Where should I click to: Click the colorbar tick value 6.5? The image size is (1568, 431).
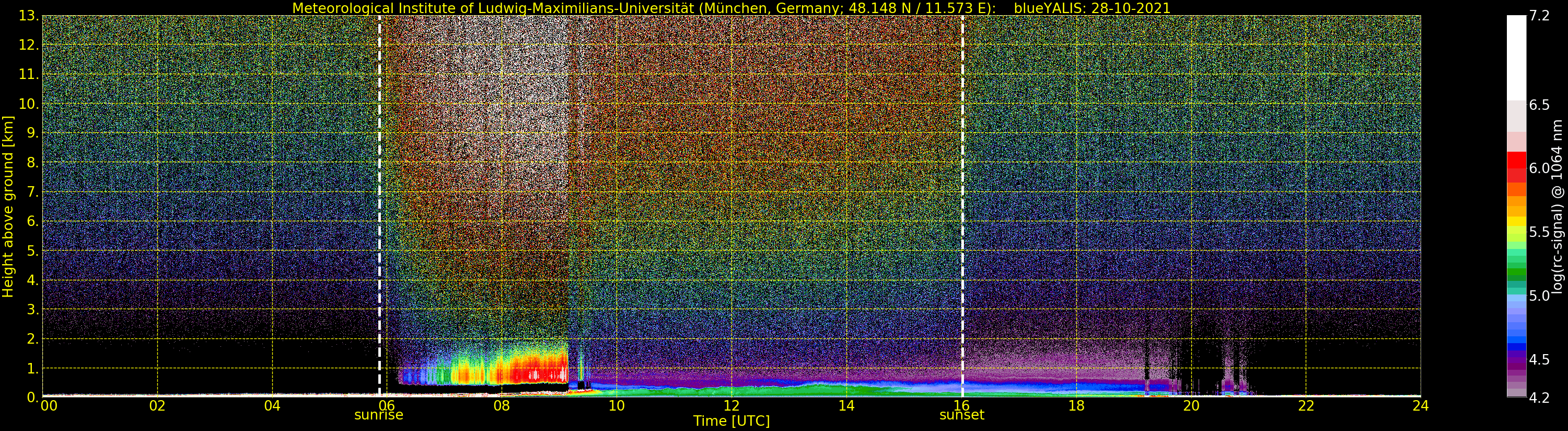1539,105
